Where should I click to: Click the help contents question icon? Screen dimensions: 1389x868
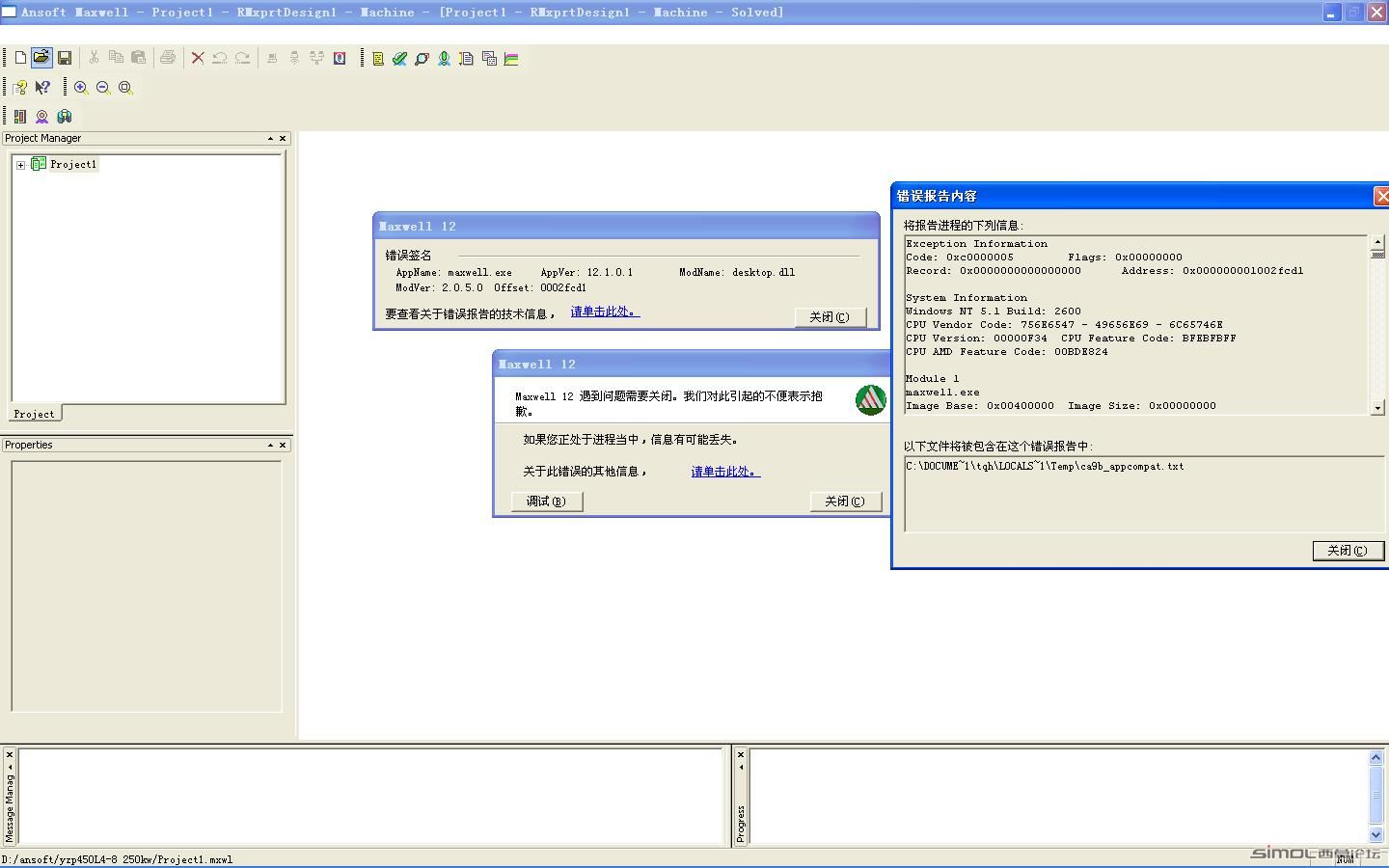(x=19, y=87)
